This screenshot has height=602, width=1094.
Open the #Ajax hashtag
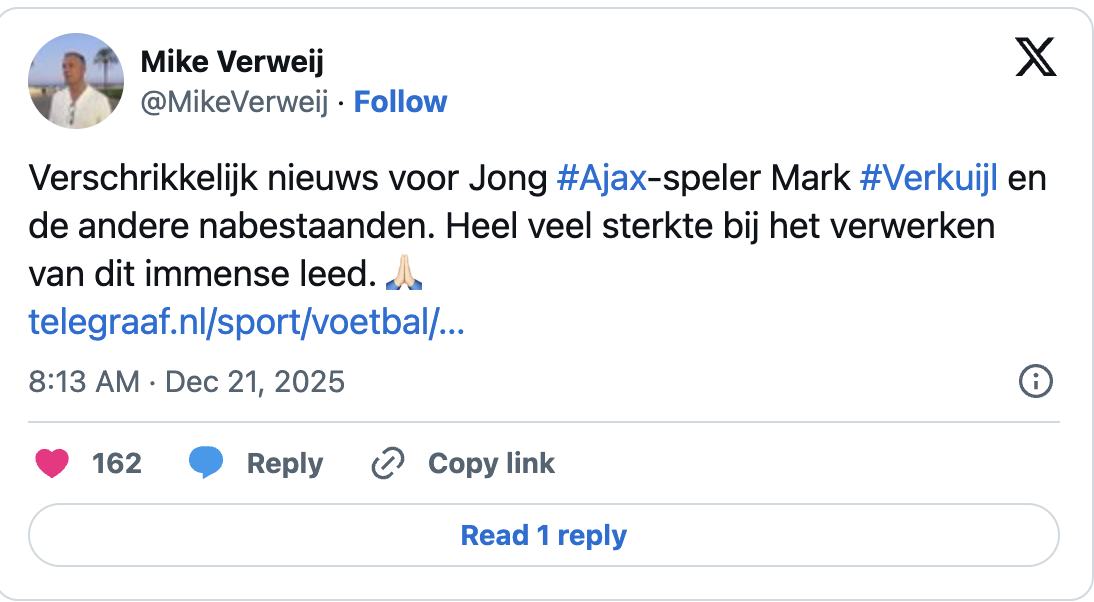click(601, 180)
